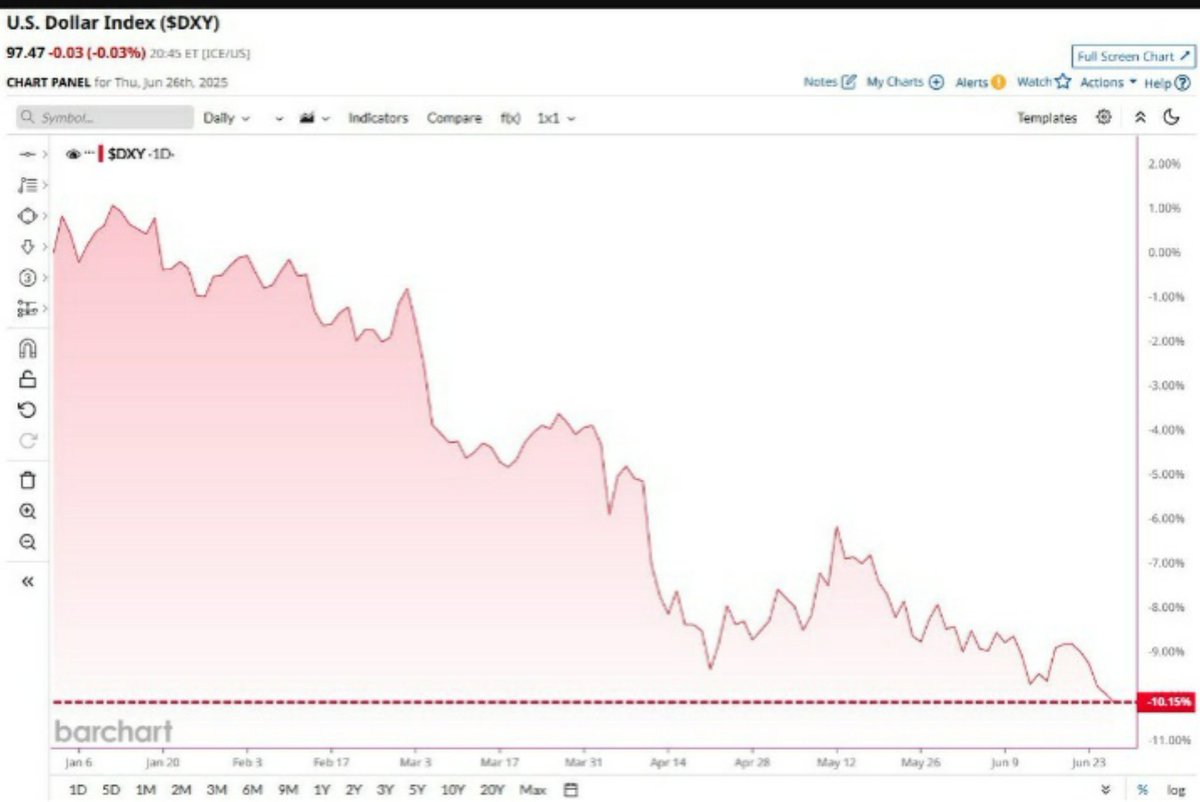
Task: Select the shapes drawing tool
Action: pos(27,216)
